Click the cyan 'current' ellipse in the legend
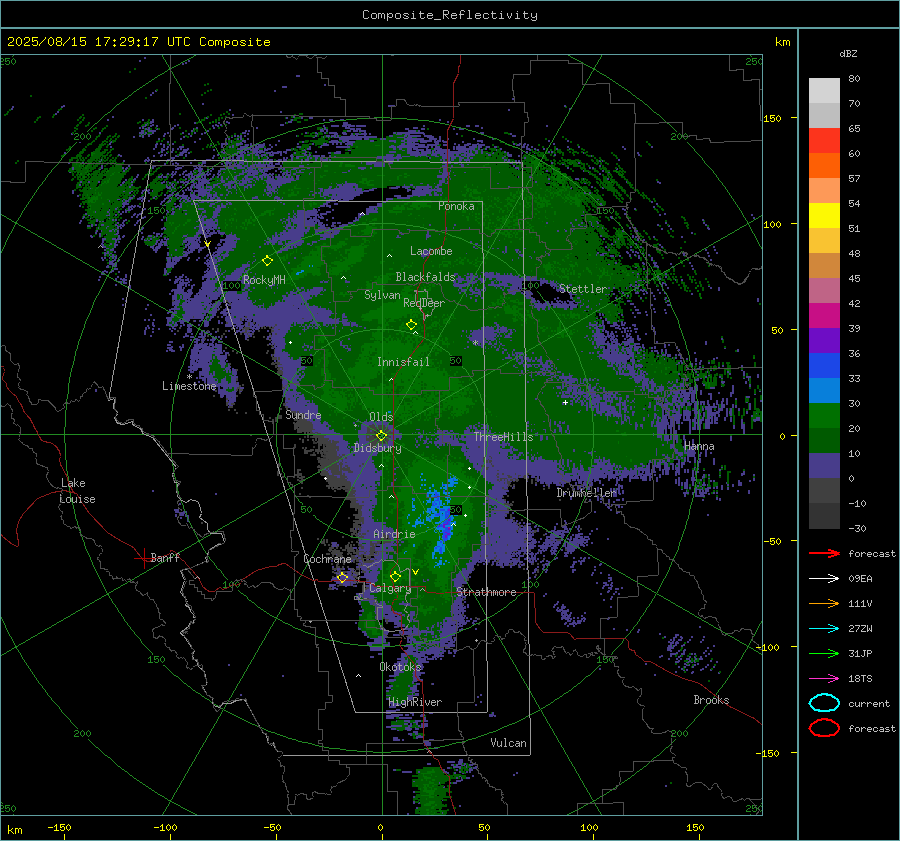The image size is (900, 841). click(824, 703)
